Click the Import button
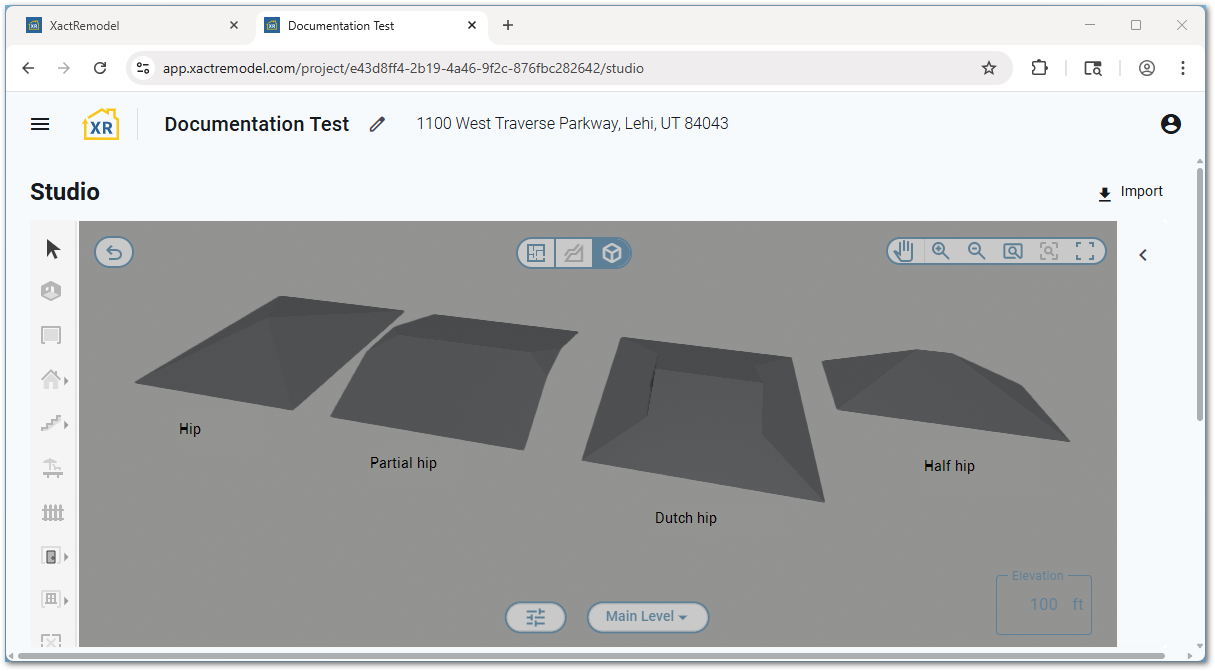 point(1130,192)
